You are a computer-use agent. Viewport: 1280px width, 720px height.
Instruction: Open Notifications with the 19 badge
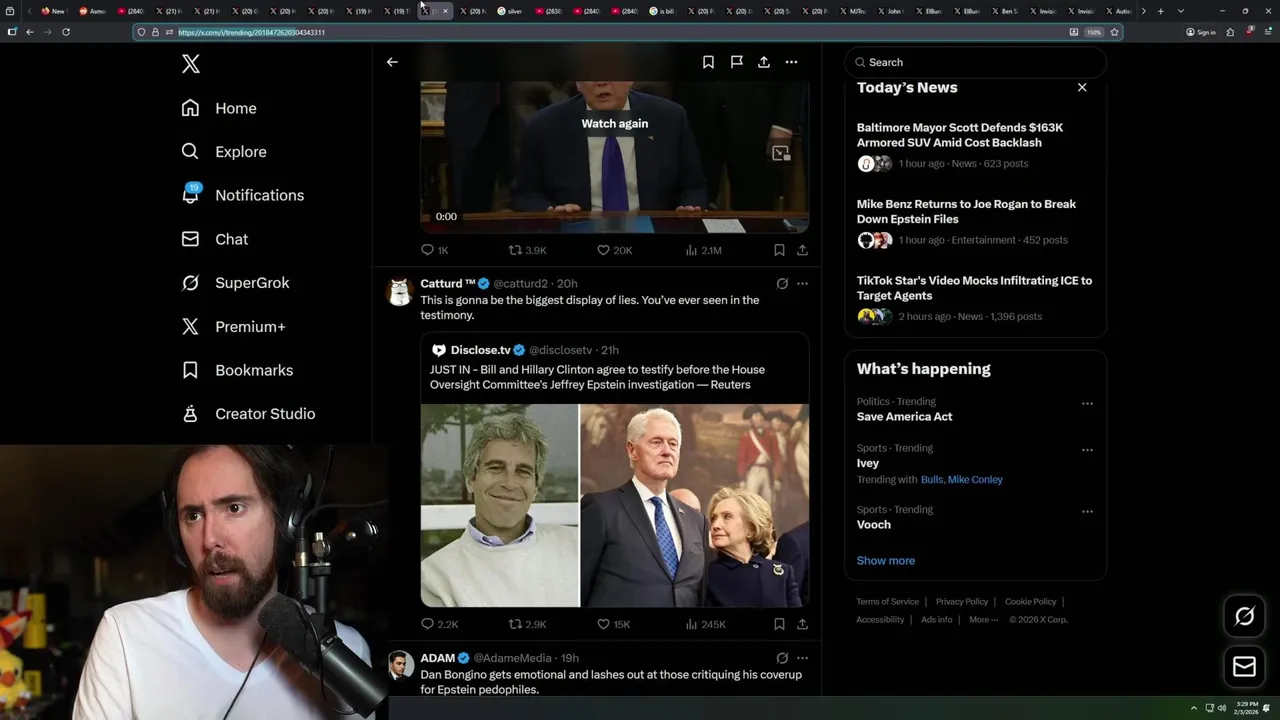tap(243, 195)
